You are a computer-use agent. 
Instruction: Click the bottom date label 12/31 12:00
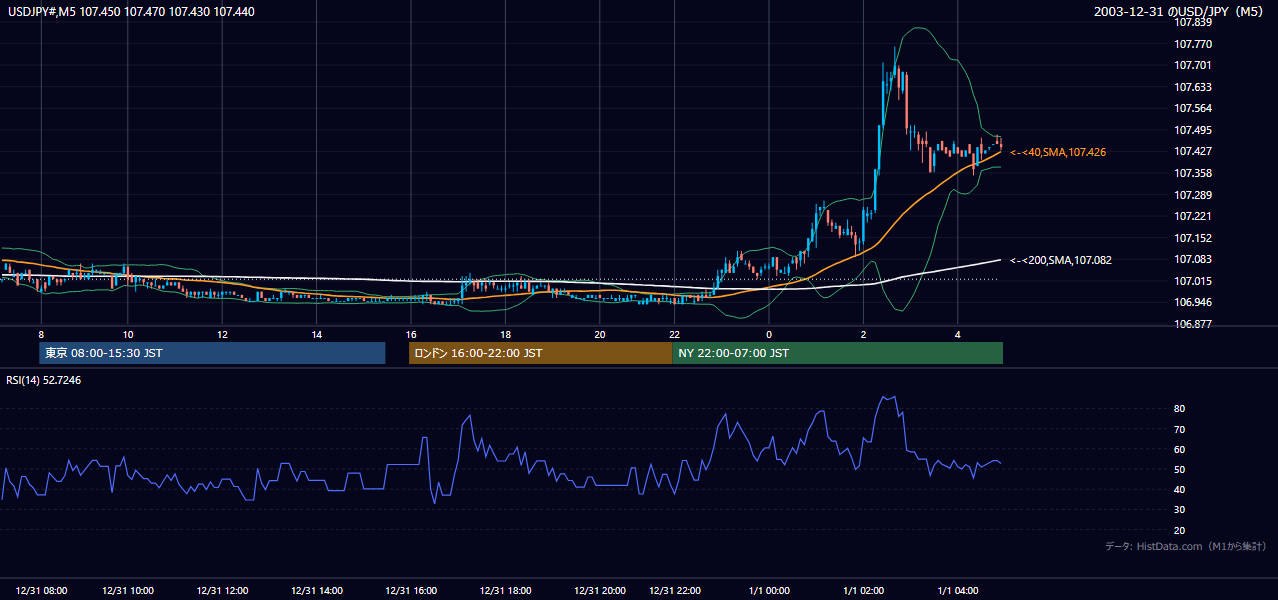[x=222, y=591]
